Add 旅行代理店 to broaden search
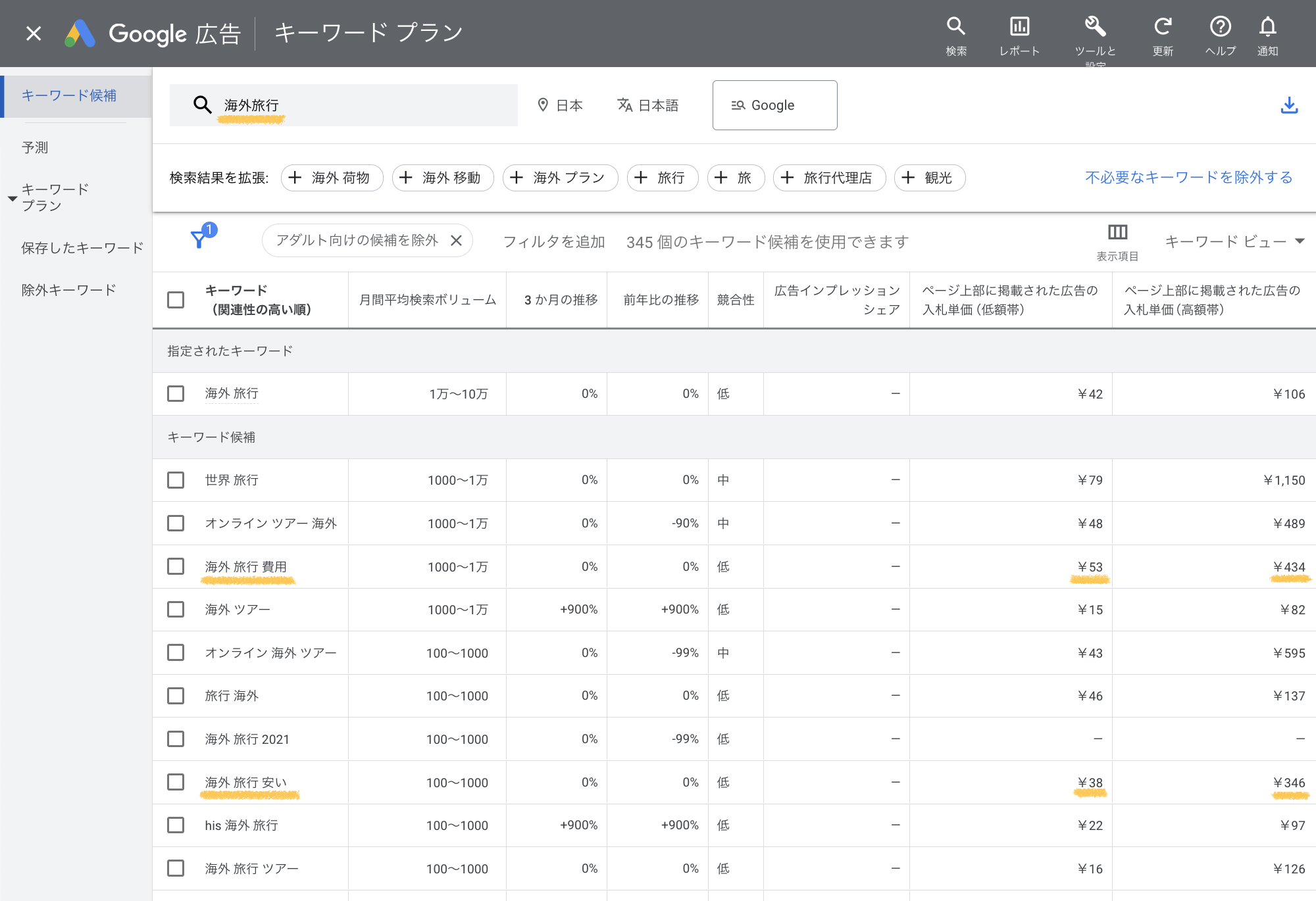1316x901 pixels. tap(829, 178)
